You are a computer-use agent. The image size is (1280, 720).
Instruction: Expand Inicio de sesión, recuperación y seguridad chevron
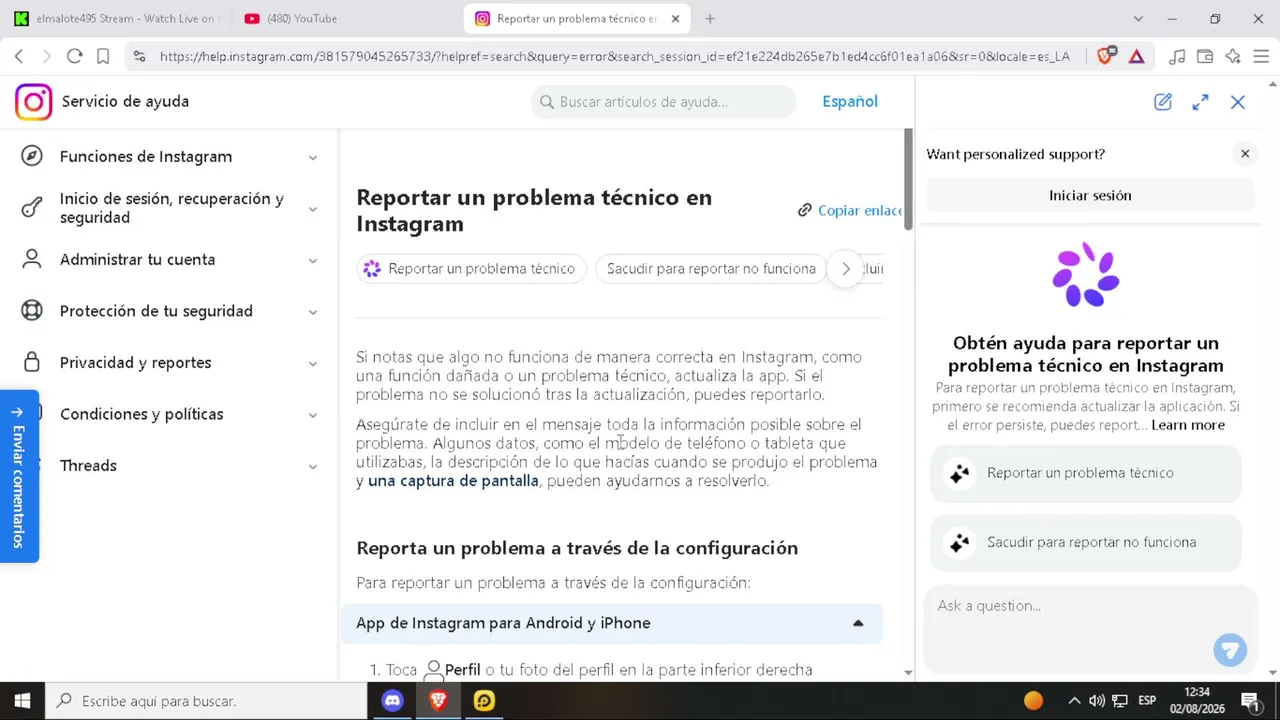click(x=313, y=208)
